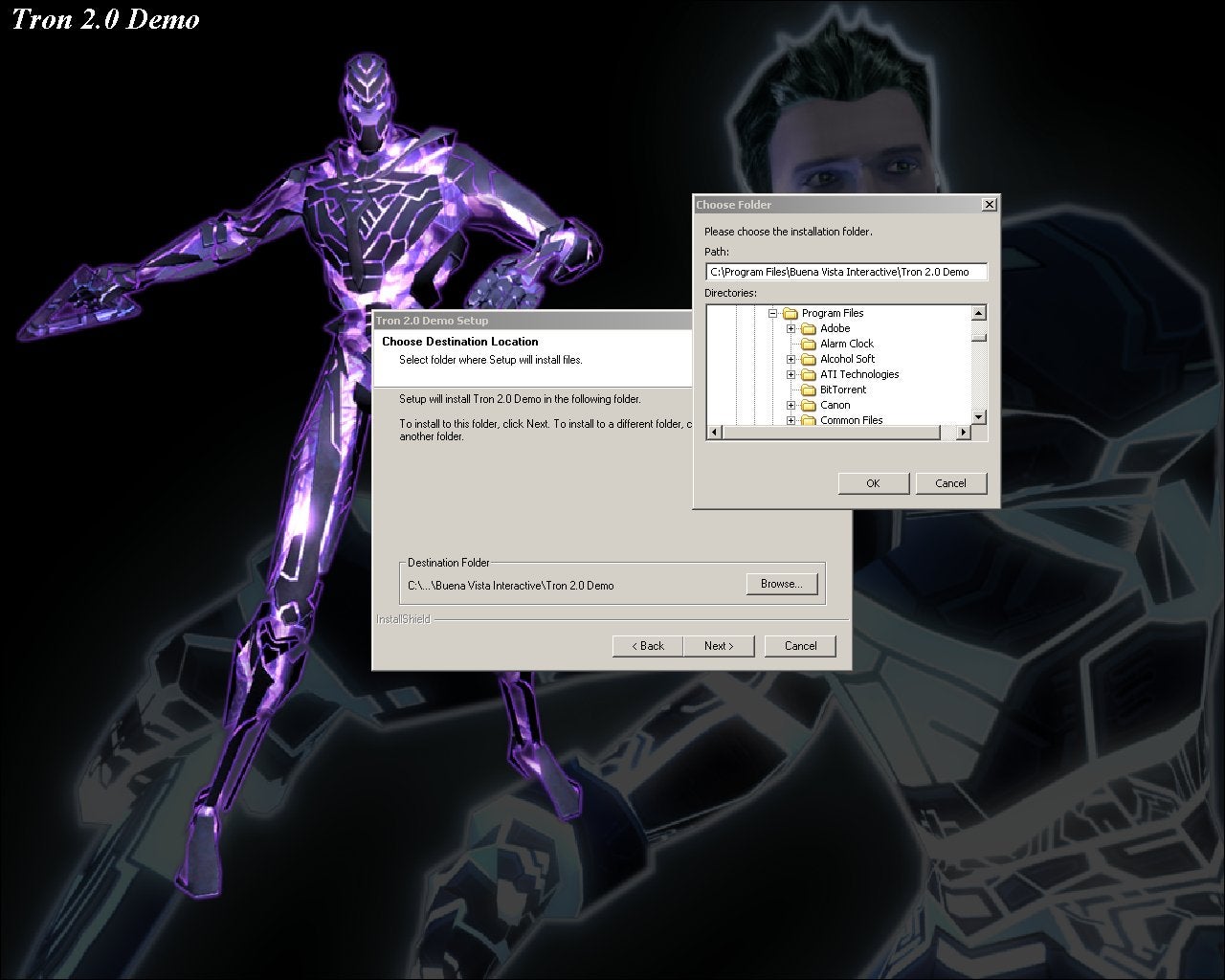The width and height of the screenshot is (1225, 980).
Task: Cancel the Choose Folder dialog
Action: (950, 483)
